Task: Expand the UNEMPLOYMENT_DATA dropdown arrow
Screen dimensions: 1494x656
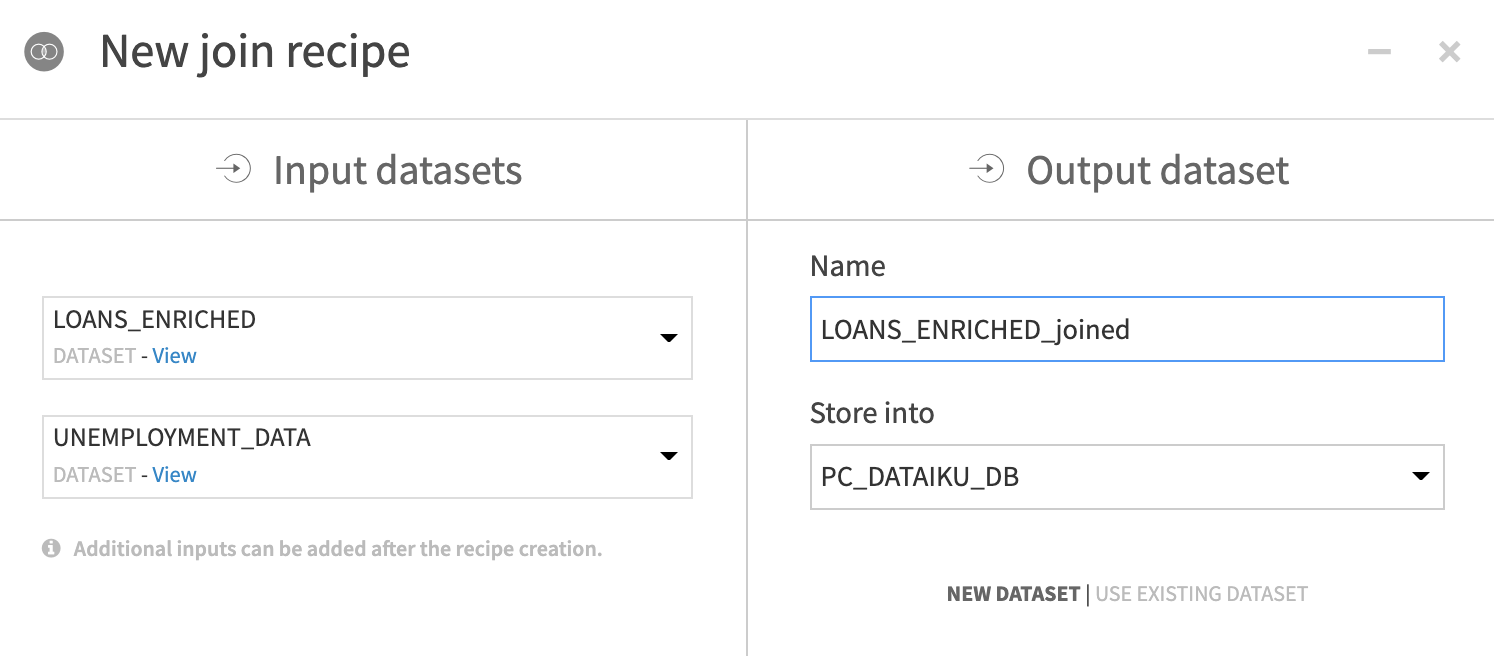Action: pyautogui.click(x=669, y=457)
